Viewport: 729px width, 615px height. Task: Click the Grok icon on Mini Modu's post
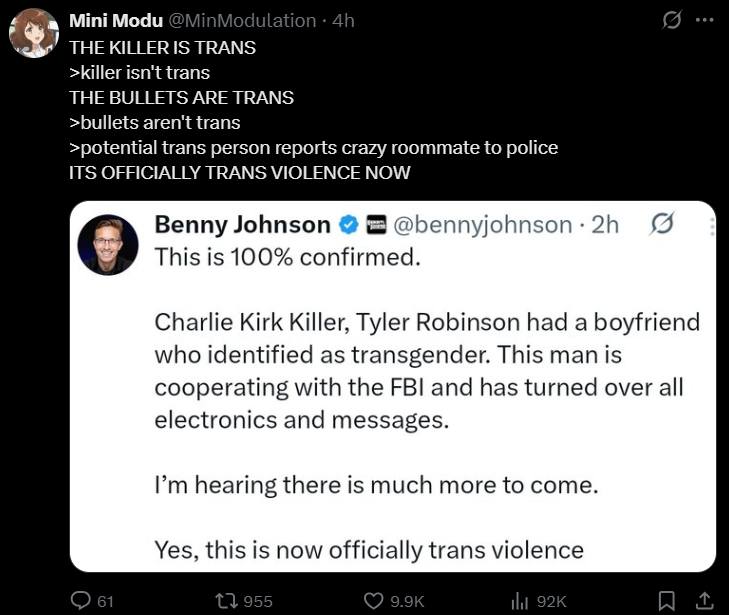[x=672, y=20]
